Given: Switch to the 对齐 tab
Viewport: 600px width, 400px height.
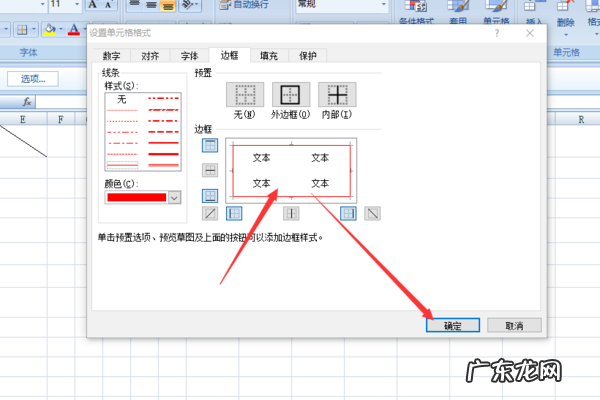Looking at the screenshot, I should coord(150,56).
